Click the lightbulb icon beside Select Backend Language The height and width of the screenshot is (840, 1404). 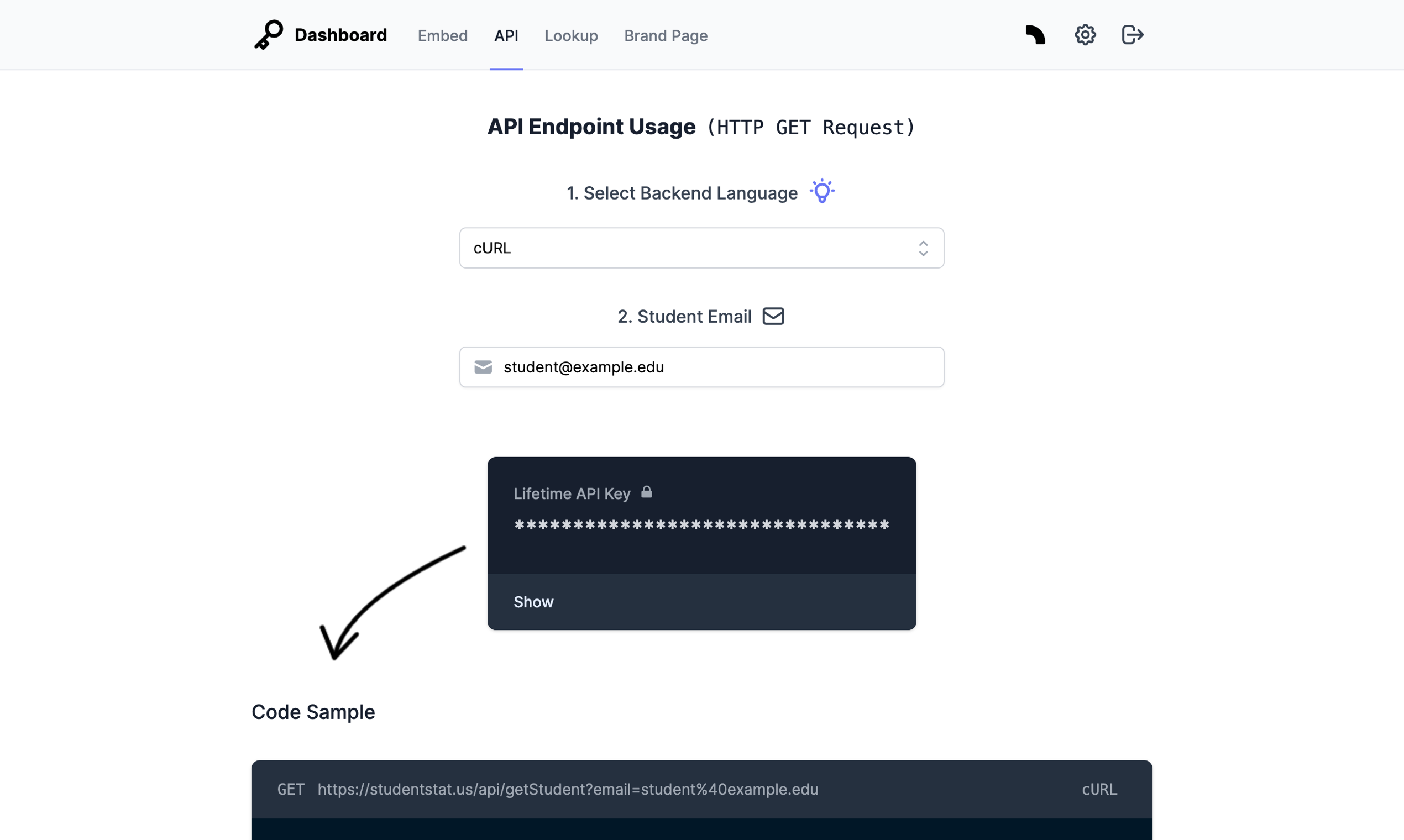(x=822, y=191)
